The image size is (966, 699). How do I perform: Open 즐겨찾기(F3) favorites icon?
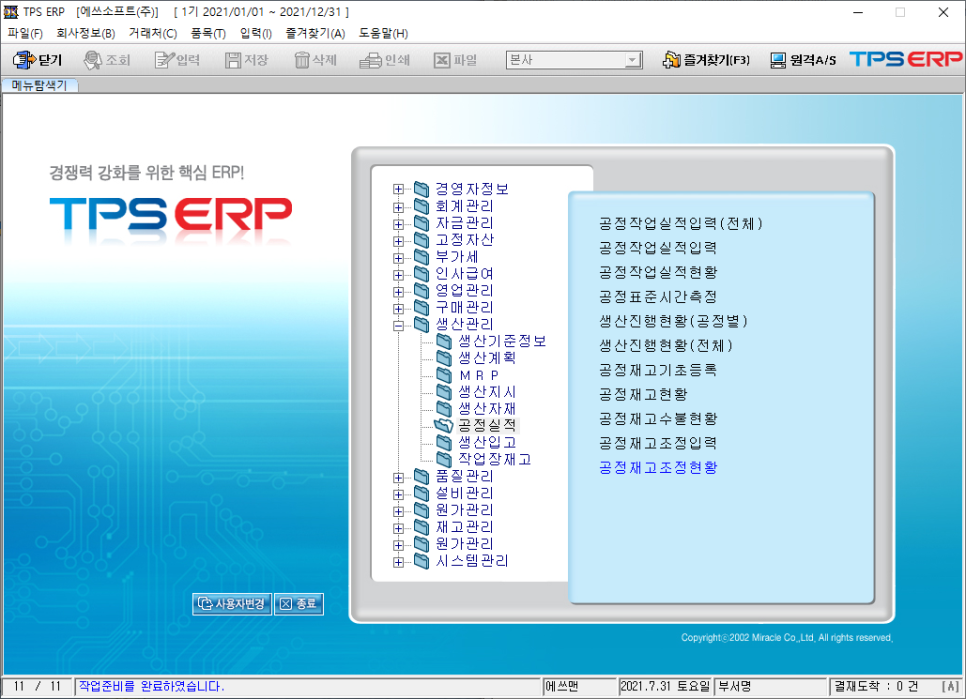[x=671, y=60]
